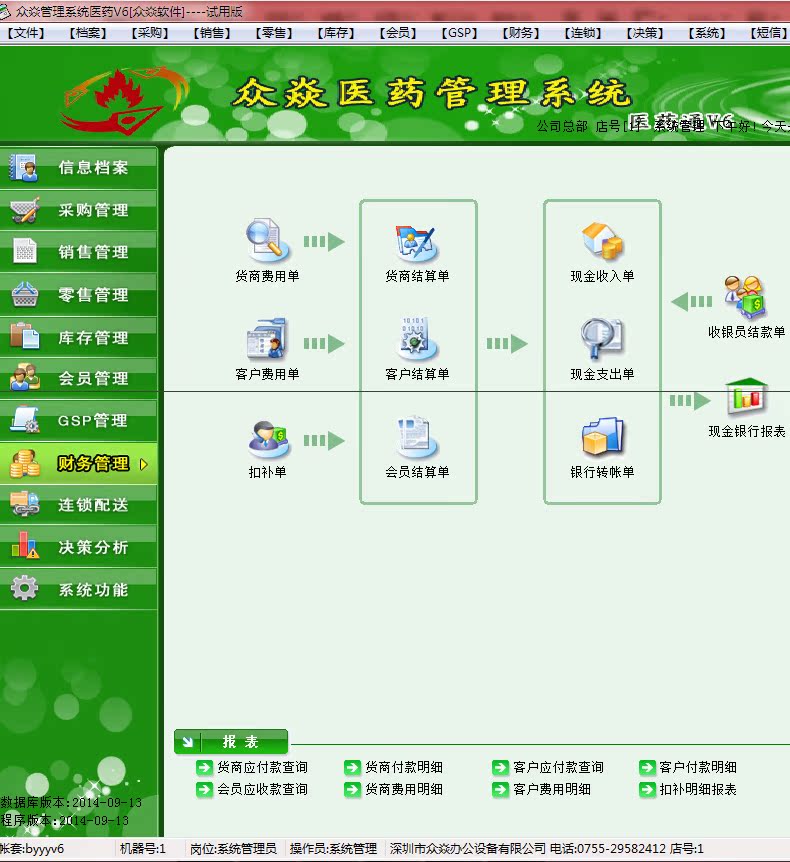Screen dimensions: 790x862
Task: Open the 【零售】 menu
Action: [x=274, y=32]
